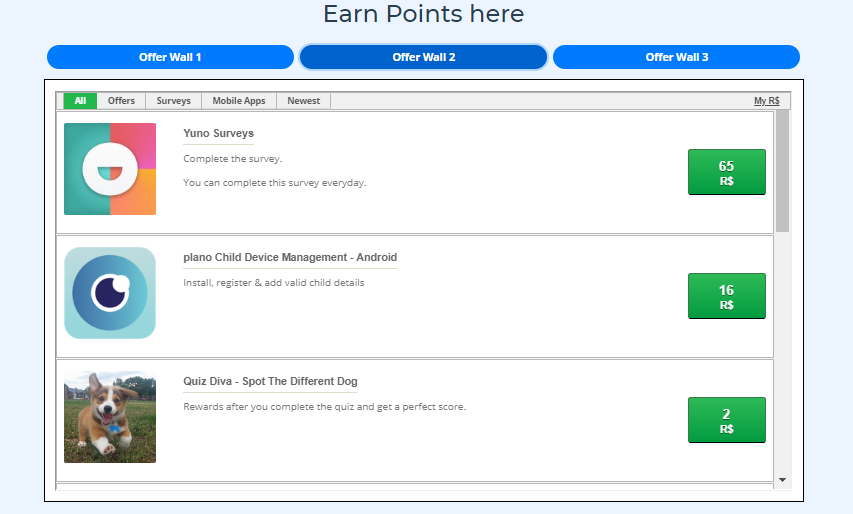The width and height of the screenshot is (853, 514).
Task: Click the scrollbar down arrow
Action: pos(782,480)
